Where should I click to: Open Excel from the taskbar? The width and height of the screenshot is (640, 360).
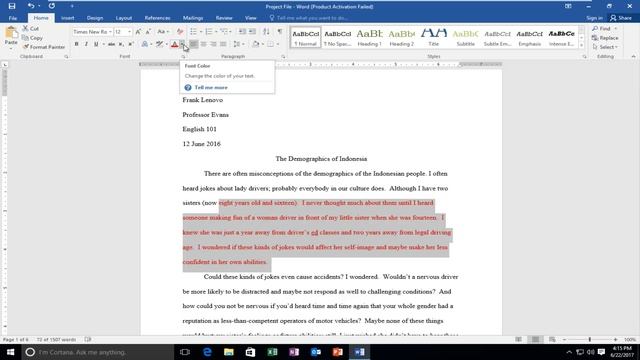click(272, 352)
